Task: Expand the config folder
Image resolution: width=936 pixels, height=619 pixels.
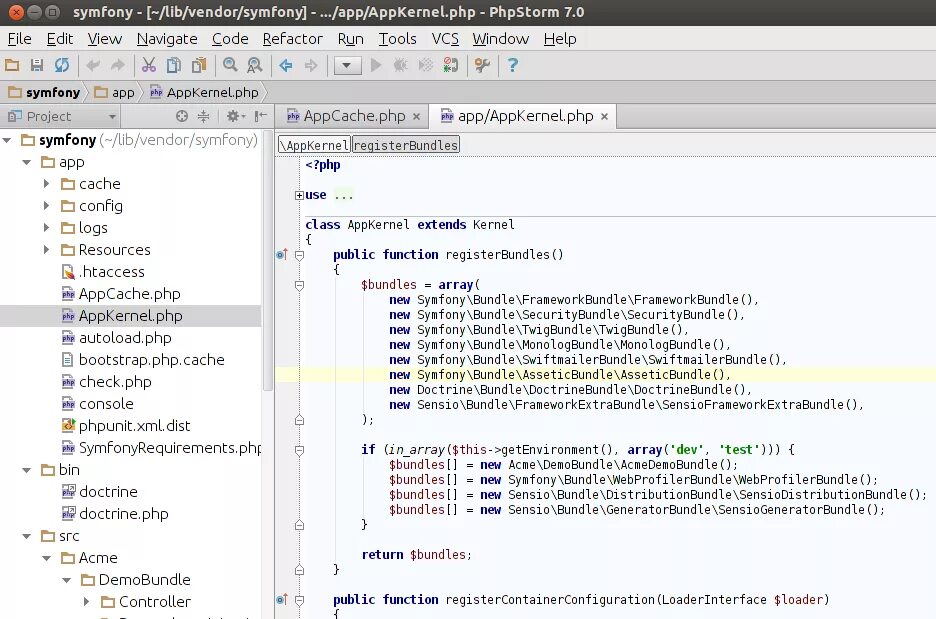Action: point(47,206)
